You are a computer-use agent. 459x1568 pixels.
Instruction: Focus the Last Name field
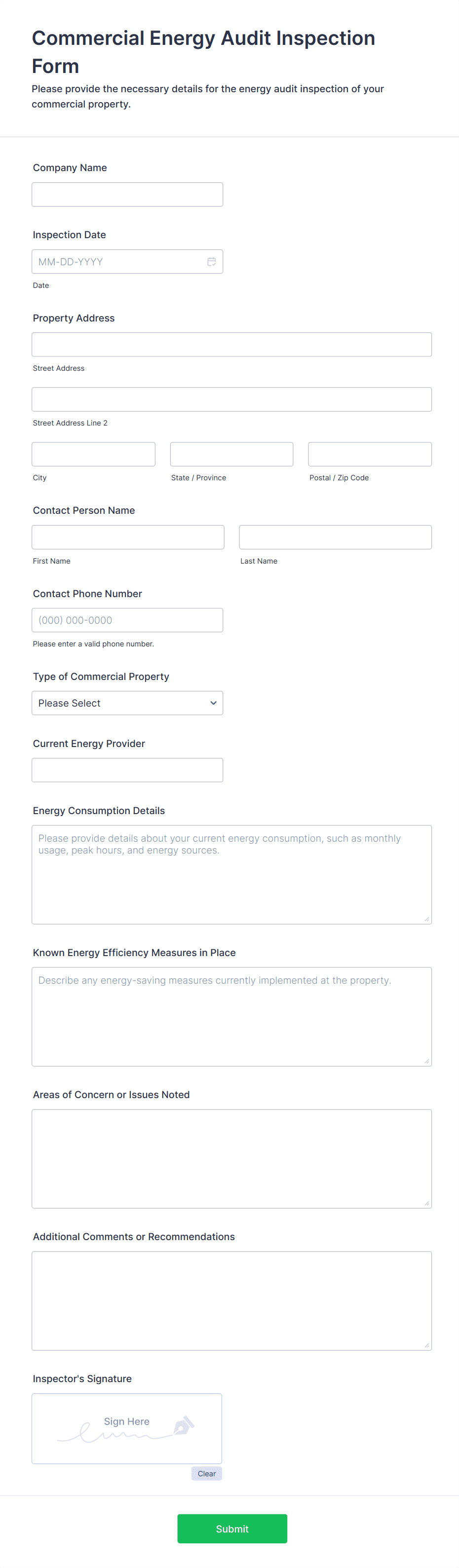tap(335, 537)
